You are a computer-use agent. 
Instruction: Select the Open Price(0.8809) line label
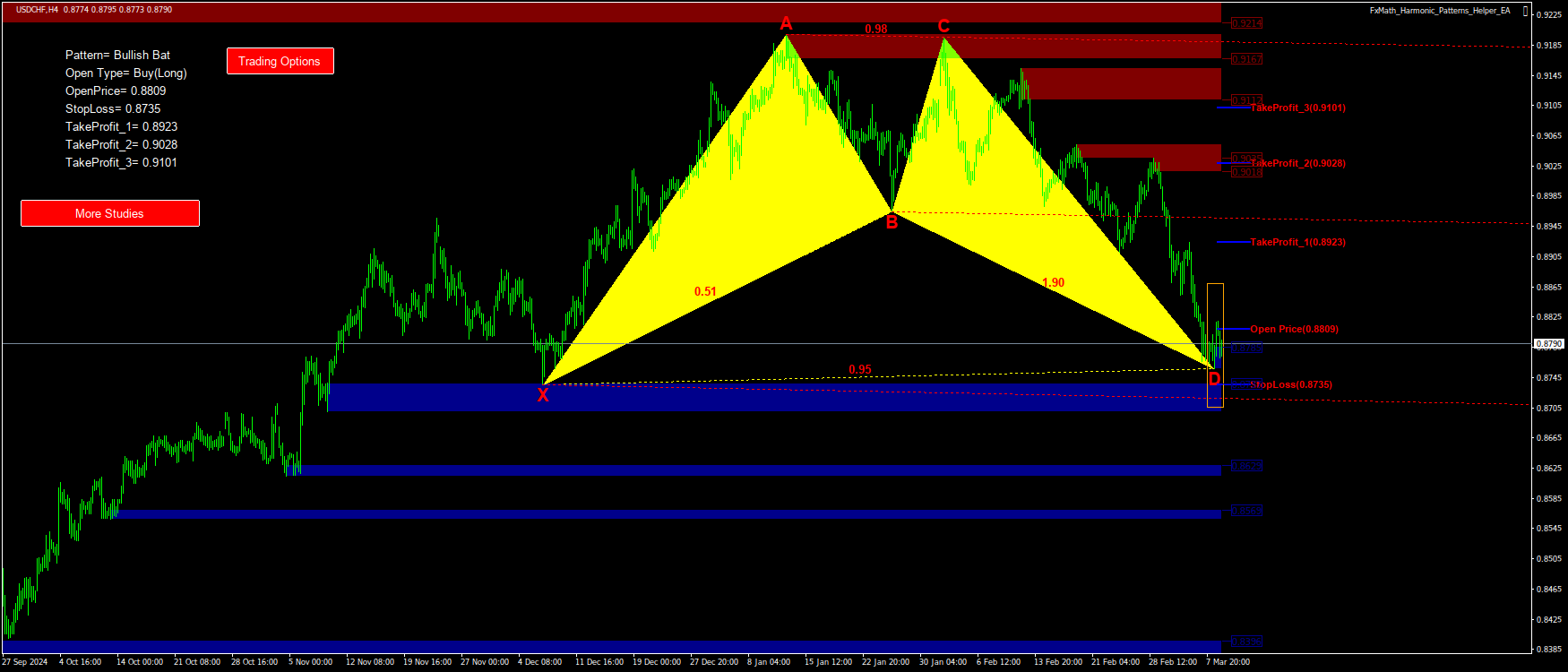[x=1294, y=329]
